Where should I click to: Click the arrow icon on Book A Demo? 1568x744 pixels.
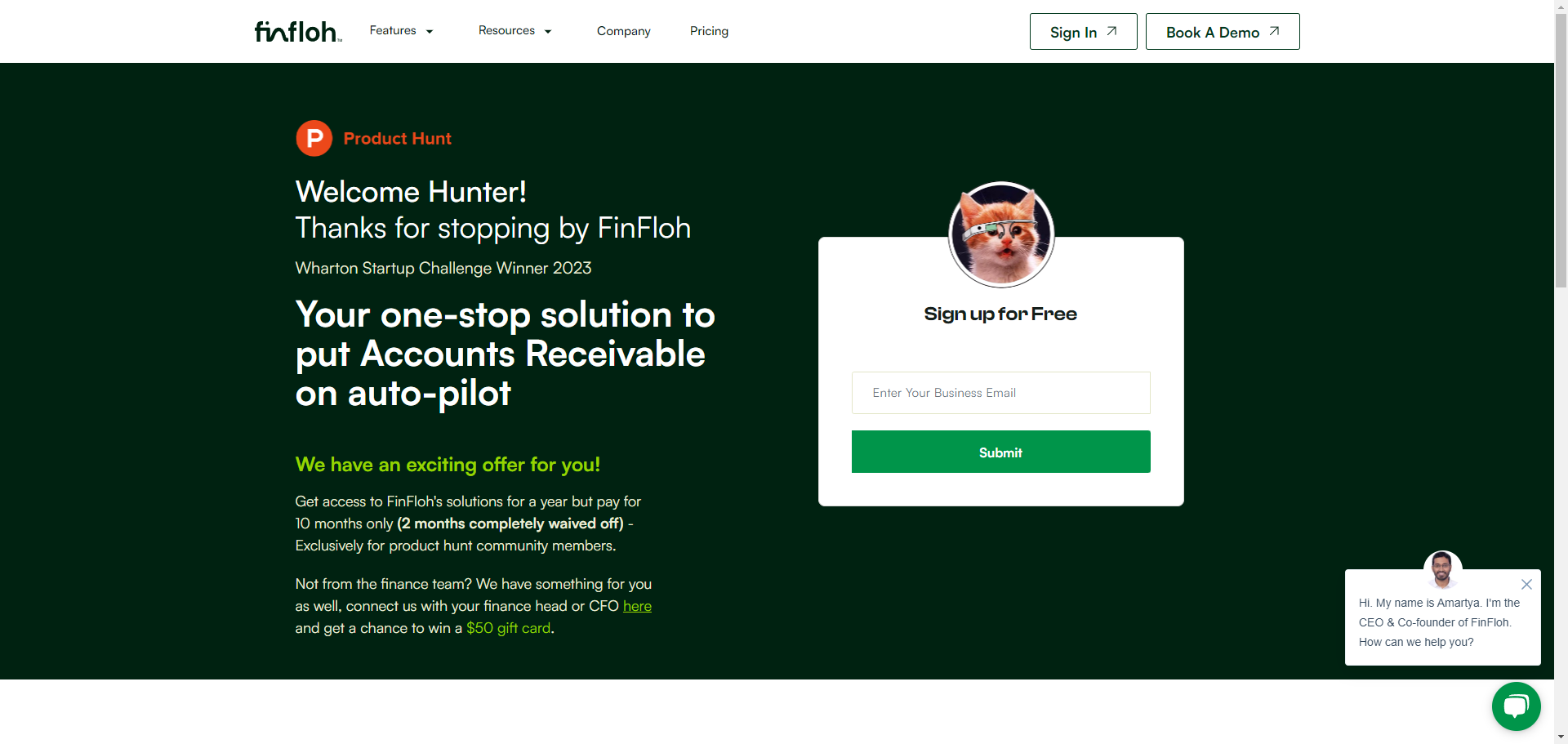point(1274,31)
